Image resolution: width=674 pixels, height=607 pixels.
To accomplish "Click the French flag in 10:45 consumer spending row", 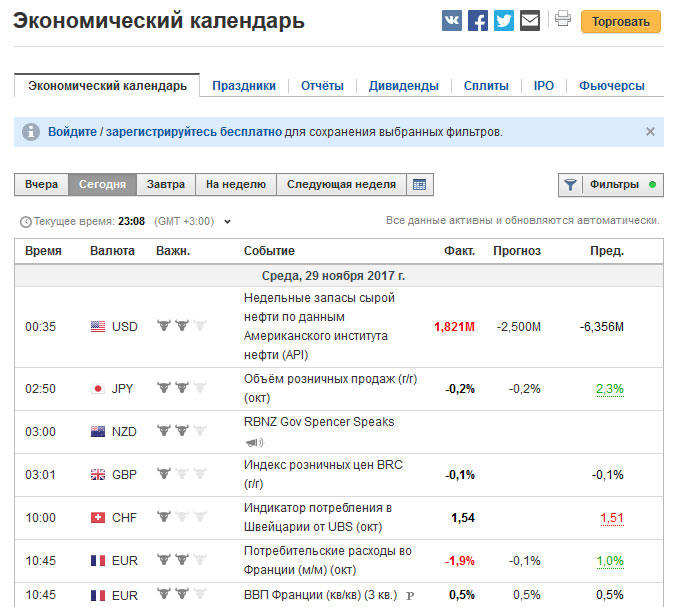I will coord(98,561).
